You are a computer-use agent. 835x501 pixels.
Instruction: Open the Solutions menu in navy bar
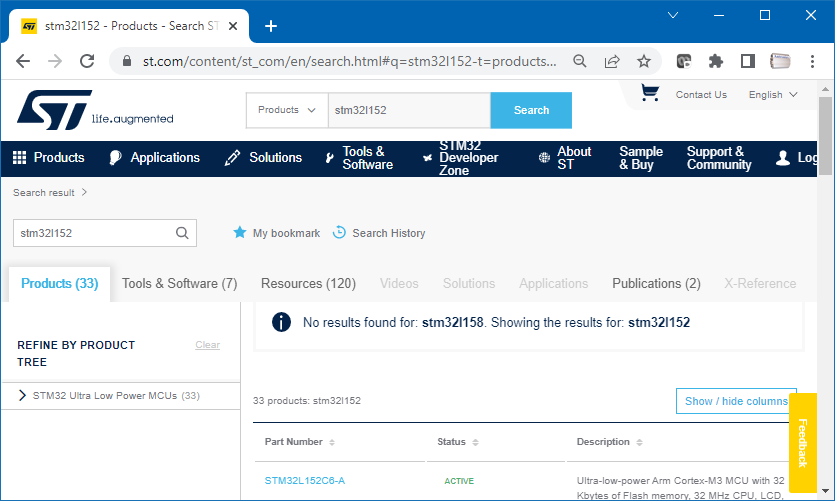coord(263,158)
